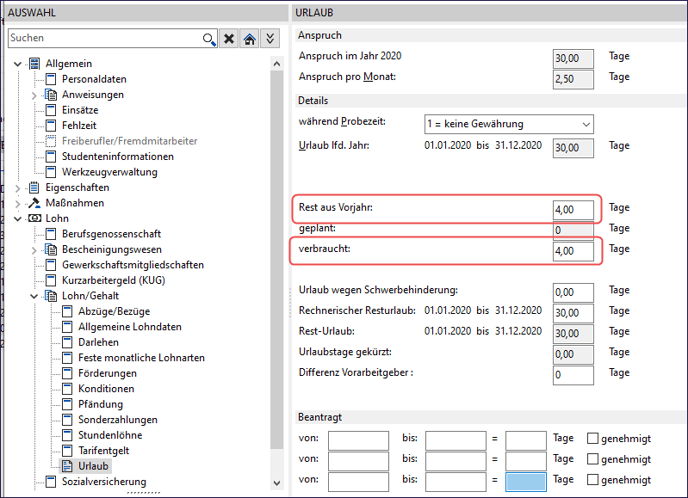Click the Personaldaten page icon
The width and height of the screenshot is (688, 498).
pos(51,79)
